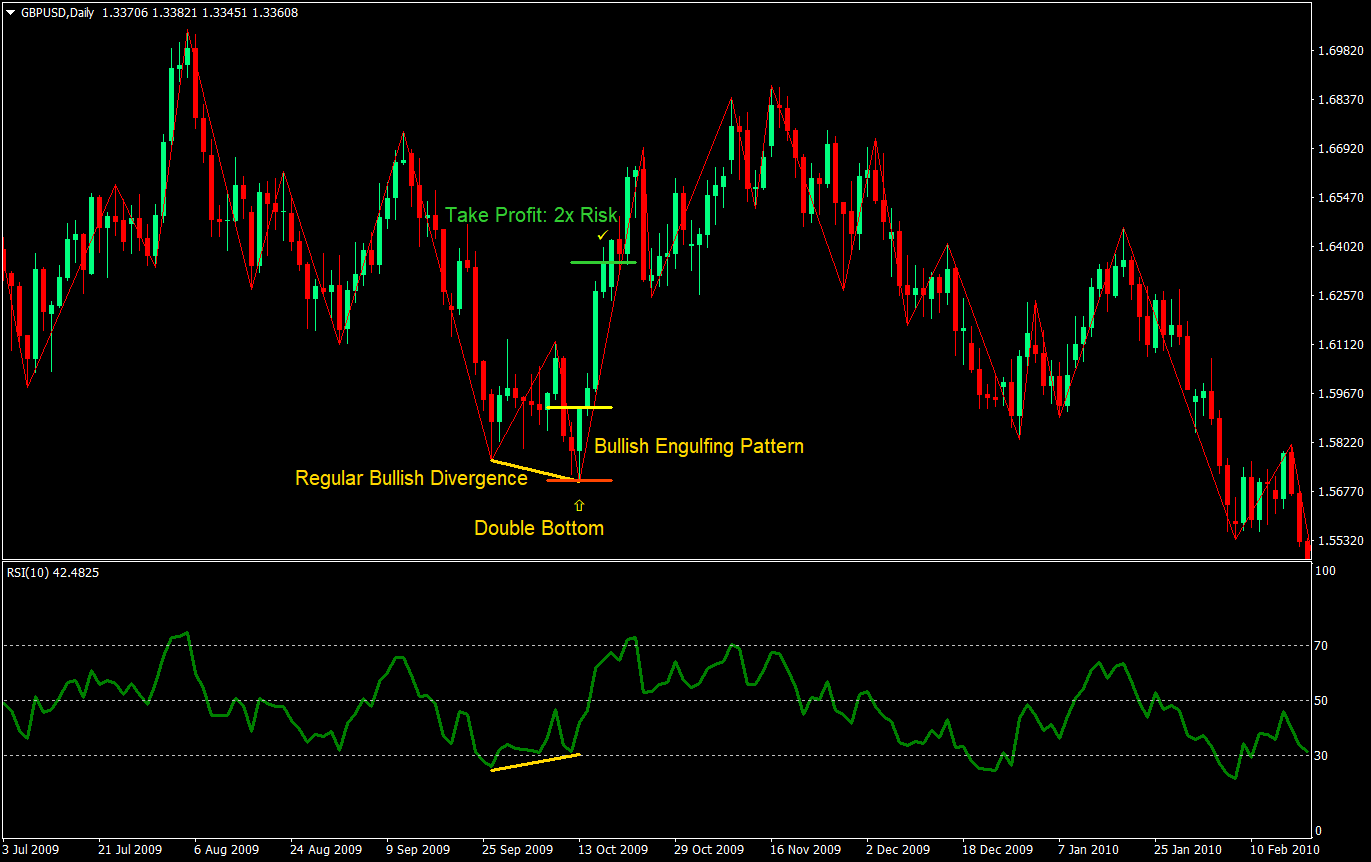The width and height of the screenshot is (1371, 862).
Task: Select the "Regular Bullish Divergence" text label
Action: point(411,479)
